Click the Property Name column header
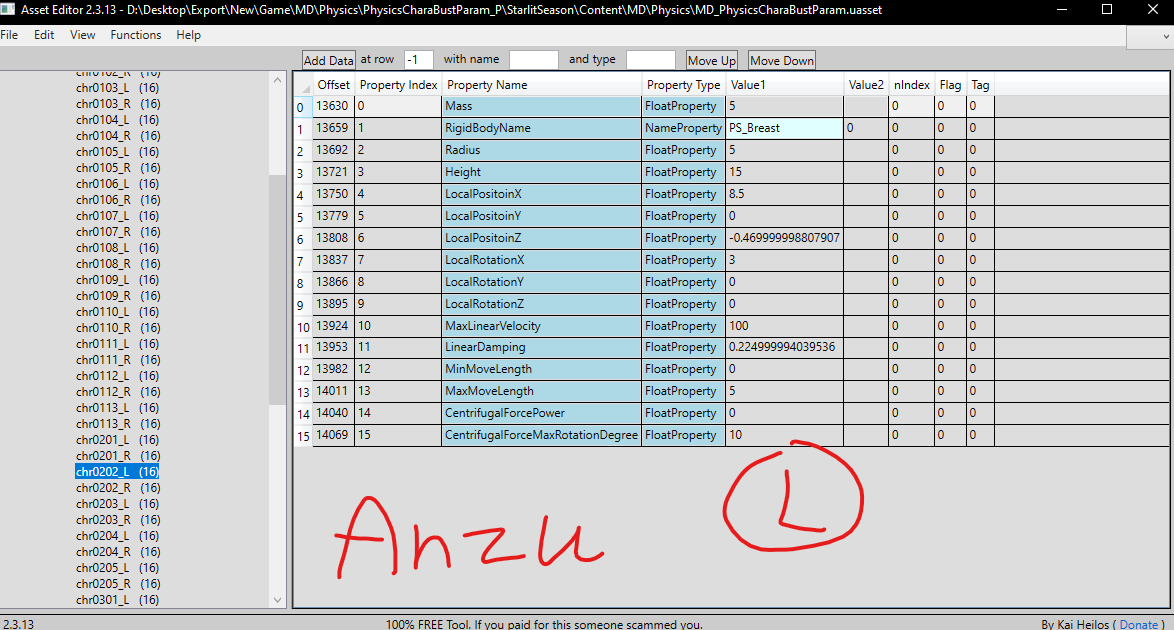The image size is (1174, 630). tap(541, 85)
